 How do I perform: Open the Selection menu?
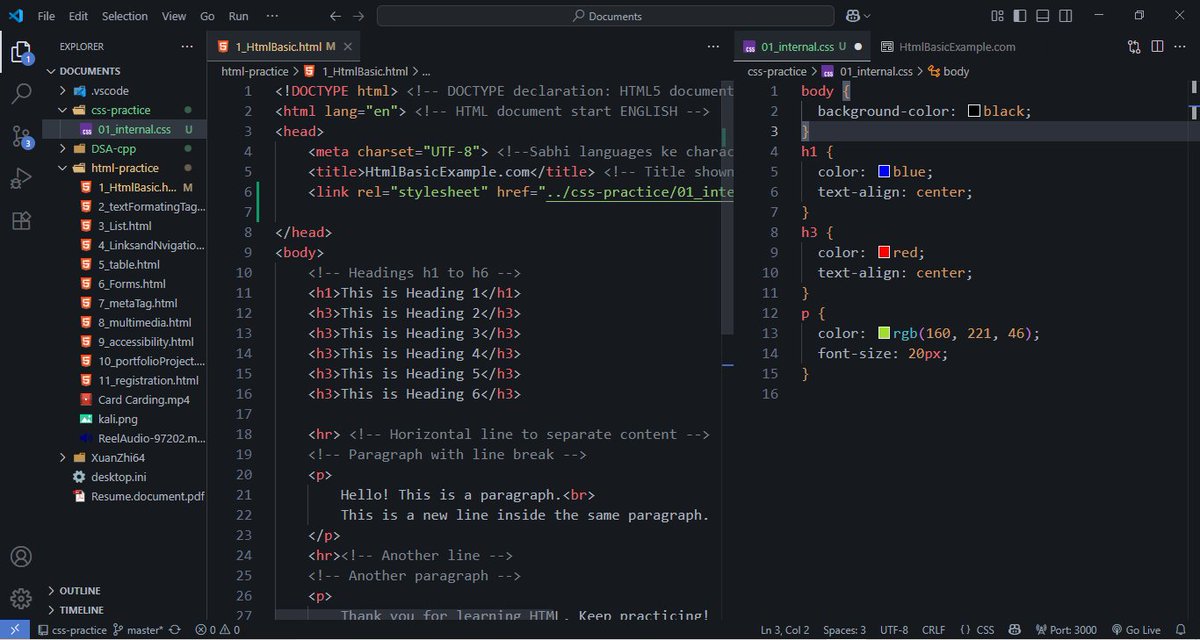pyautogui.click(x=125, y=16)
